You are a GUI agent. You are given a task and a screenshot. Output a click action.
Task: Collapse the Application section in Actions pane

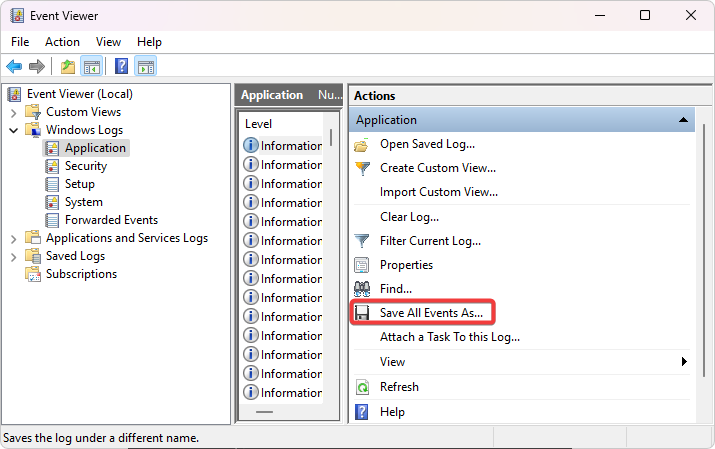pos(683,120)
